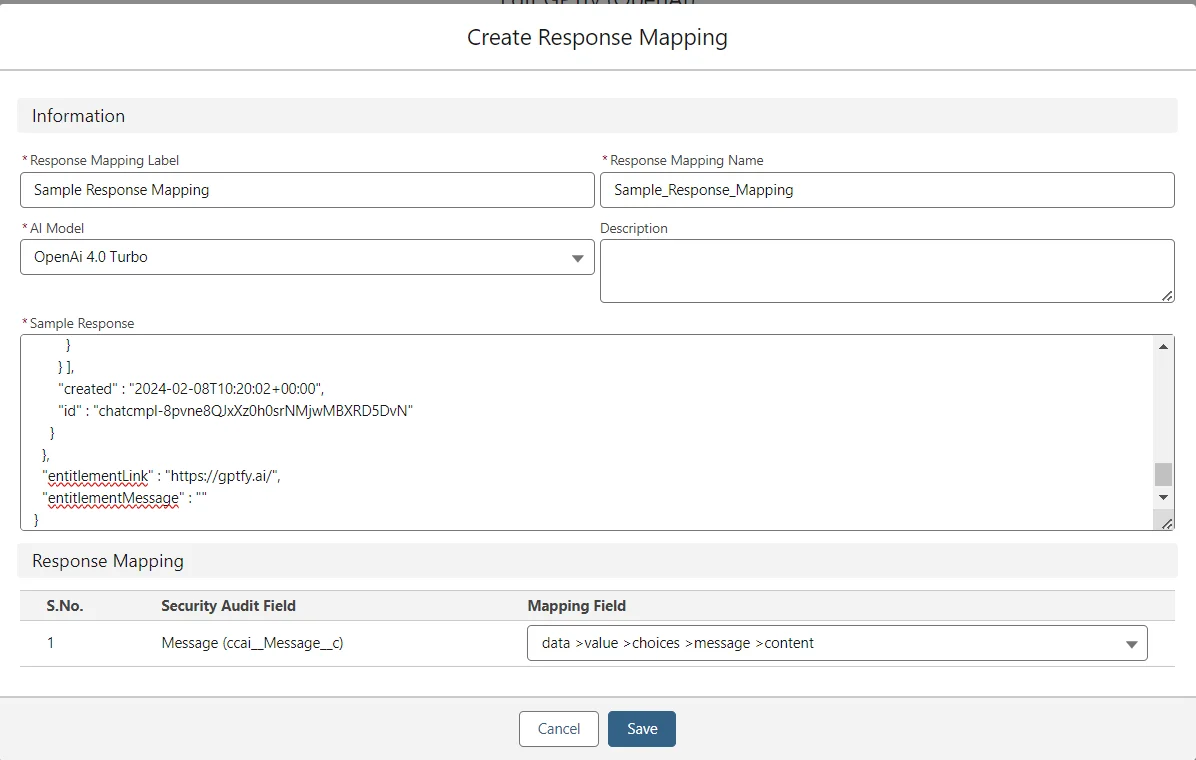Click the Response Mapping Name input field
This screenshot has width=1196, height=760.
(887, 190)
